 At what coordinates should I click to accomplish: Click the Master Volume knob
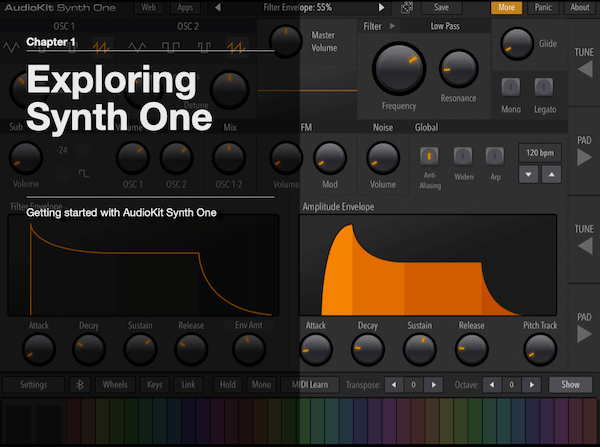pos(286,41)
